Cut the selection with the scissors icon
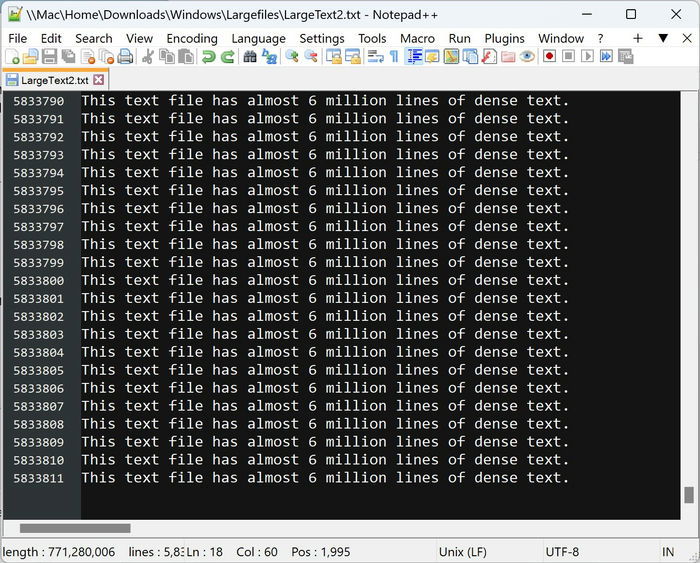The width and height of the screenshot is (700, 563). [148, 57]
